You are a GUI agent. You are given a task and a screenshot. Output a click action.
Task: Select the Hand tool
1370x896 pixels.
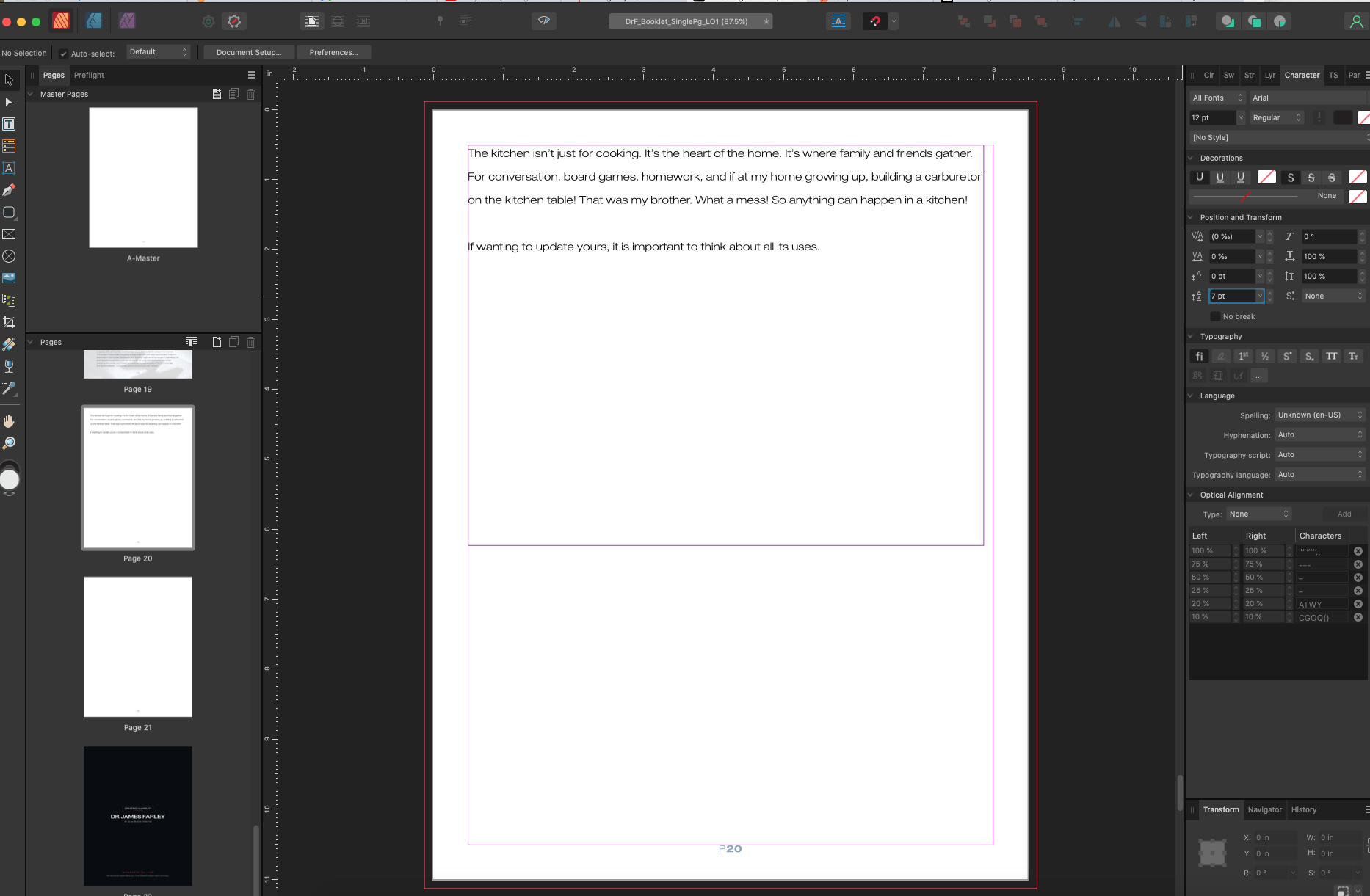coord(9,420)
